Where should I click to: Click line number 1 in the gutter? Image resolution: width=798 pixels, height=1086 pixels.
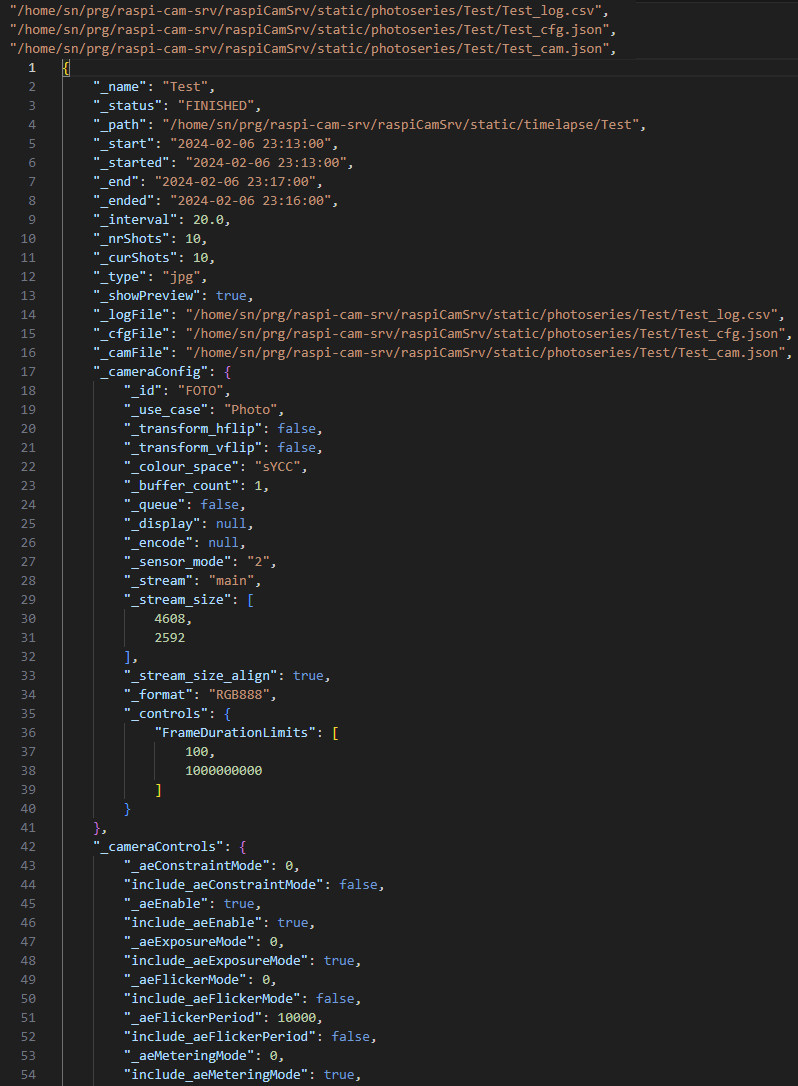tap(32, 68)
